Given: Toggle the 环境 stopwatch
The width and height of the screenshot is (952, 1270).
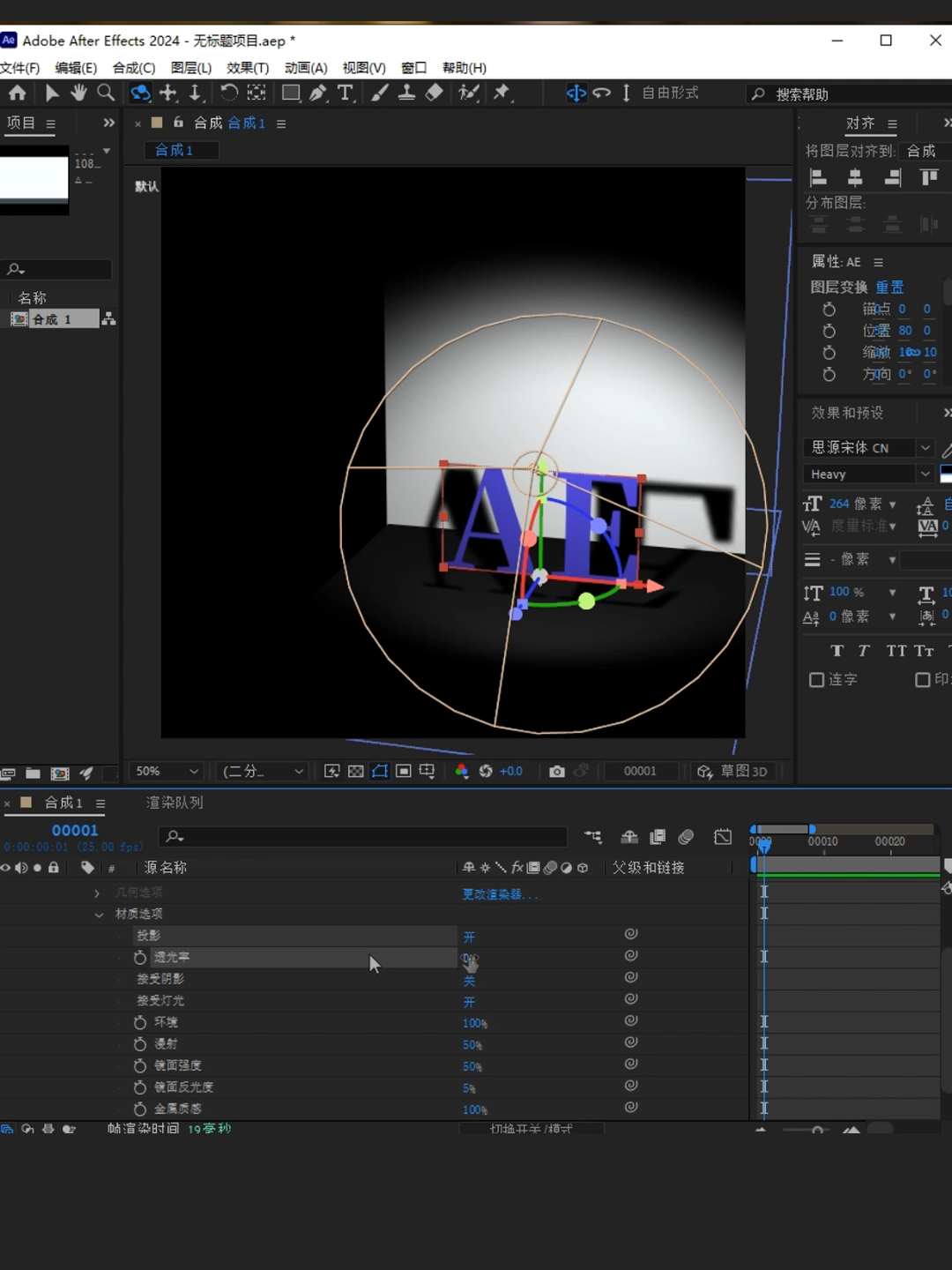Looking at the screenshot, I should click(140, 1022).
